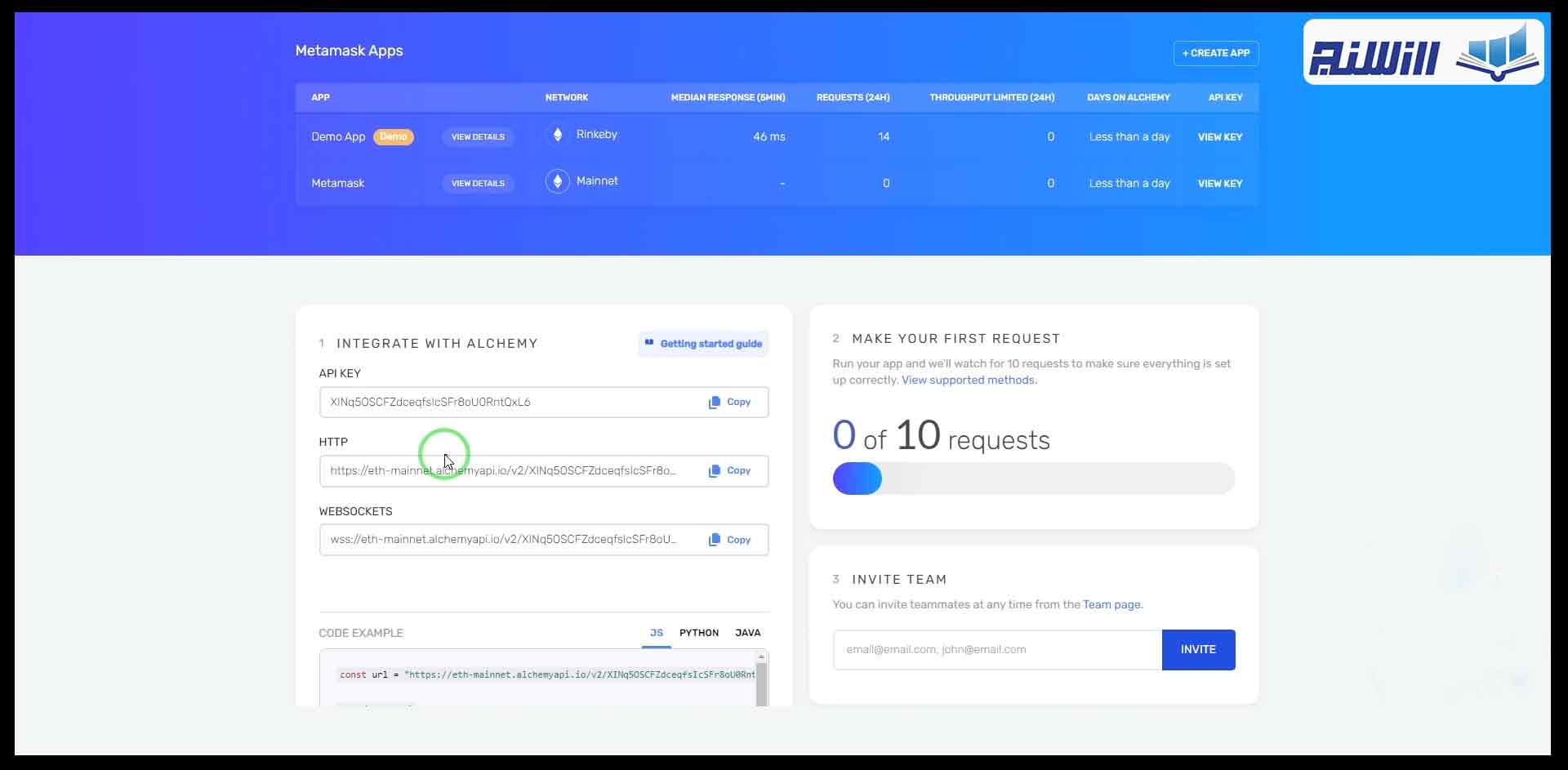Click VIEW KEY for Demo App
Viewport: 1568px width, 770px height.
1220,137
